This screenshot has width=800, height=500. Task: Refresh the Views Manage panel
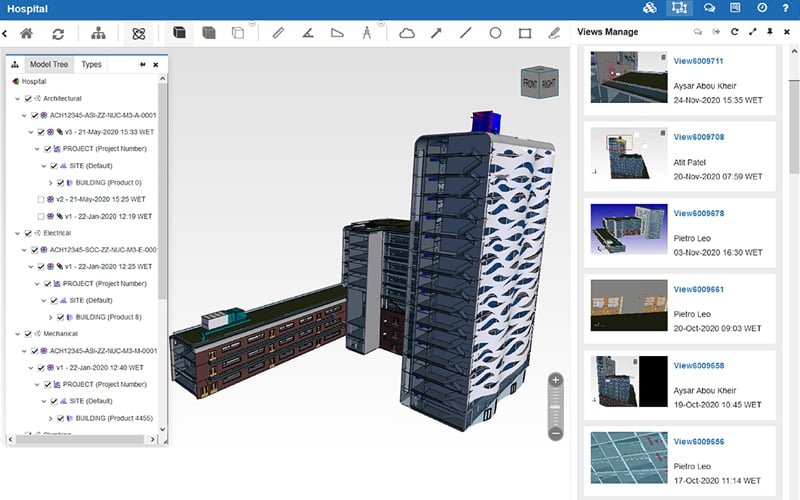point(735,32)
